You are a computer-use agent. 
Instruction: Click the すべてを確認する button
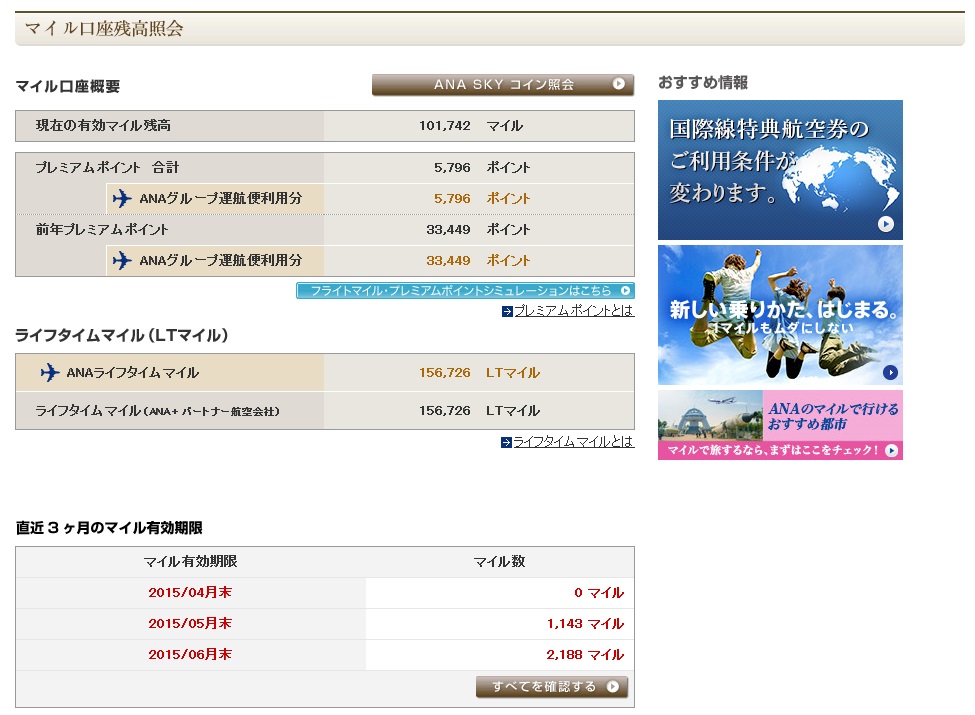(552, 686)
